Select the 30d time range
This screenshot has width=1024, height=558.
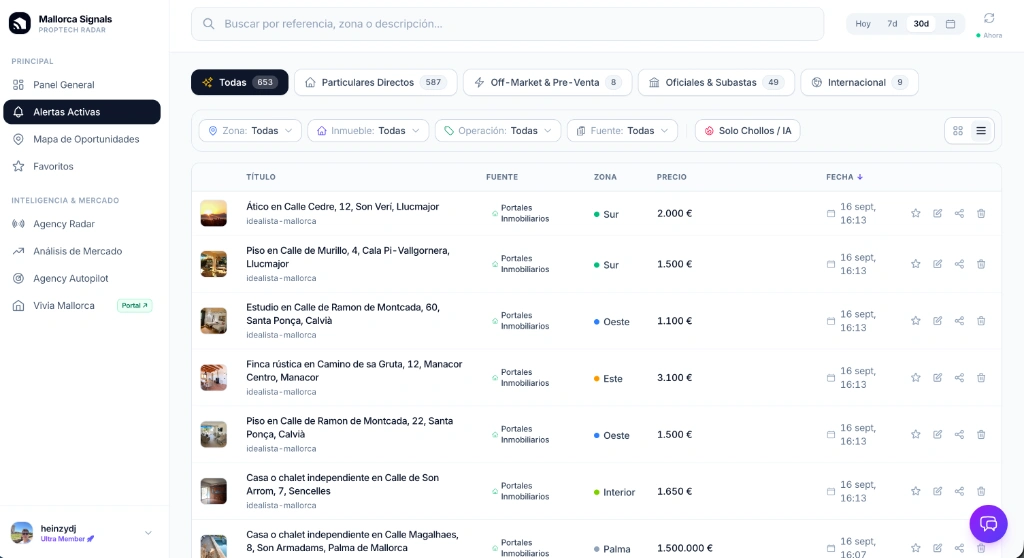(x=921, y=24)
